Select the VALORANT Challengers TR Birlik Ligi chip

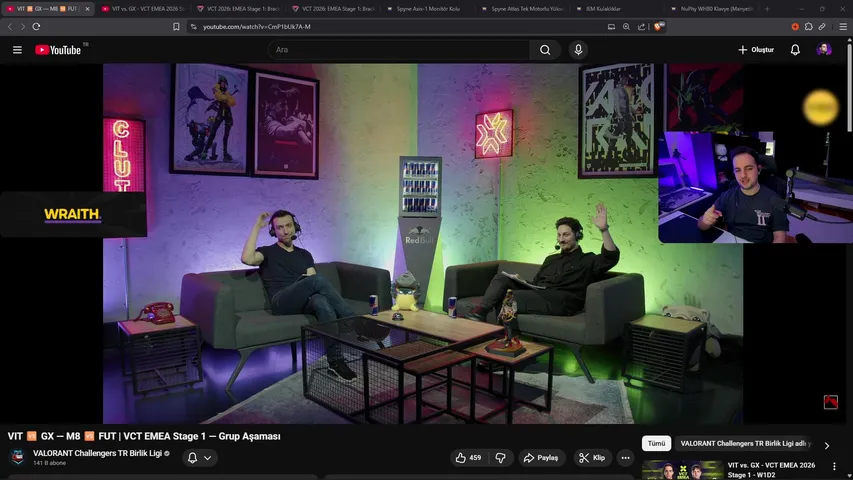[746, 443]
